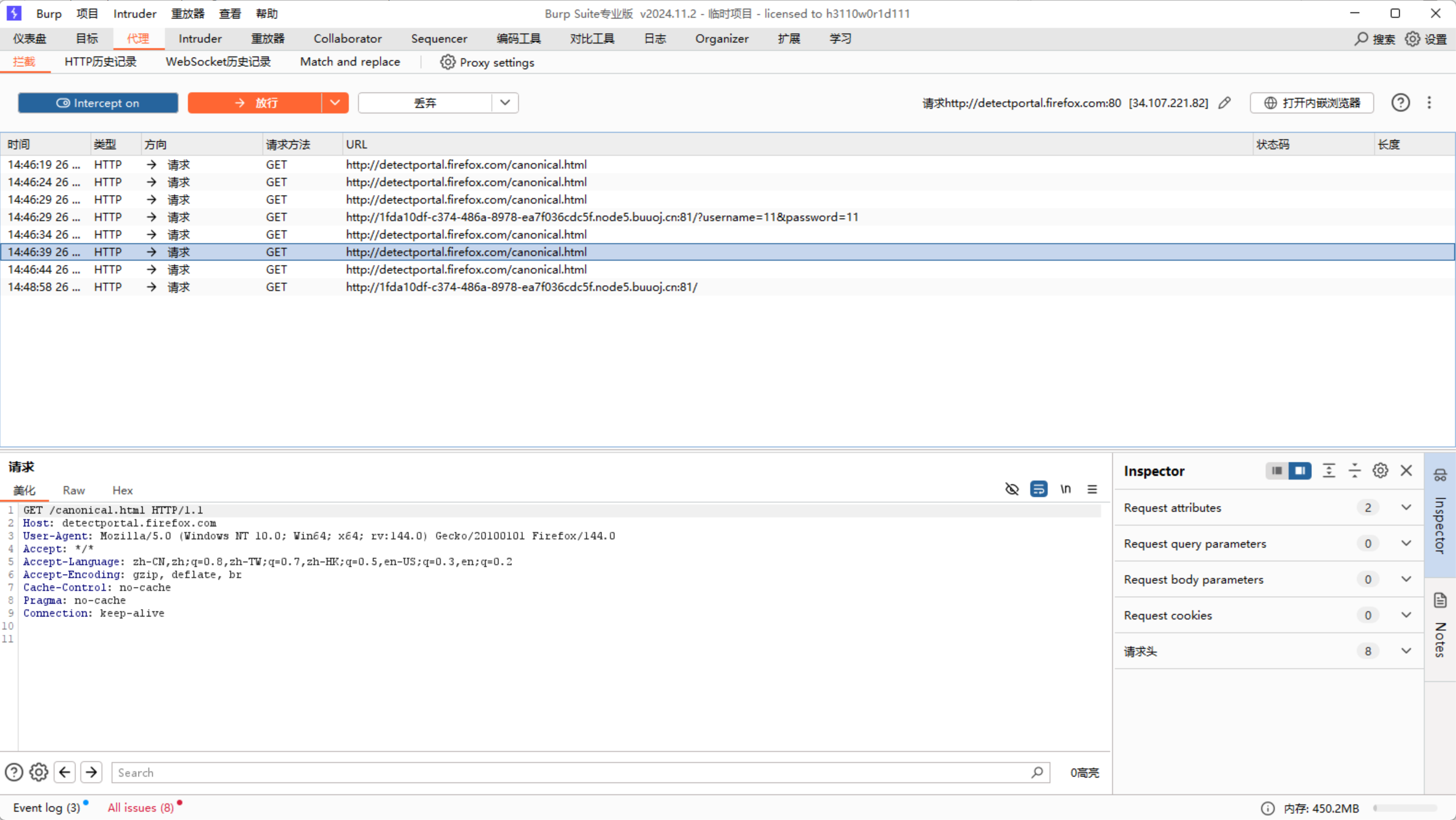This screenshot has height=820, width=1456.
Task: Click the forward arrow next to search bar
Action: click(91, 772)
